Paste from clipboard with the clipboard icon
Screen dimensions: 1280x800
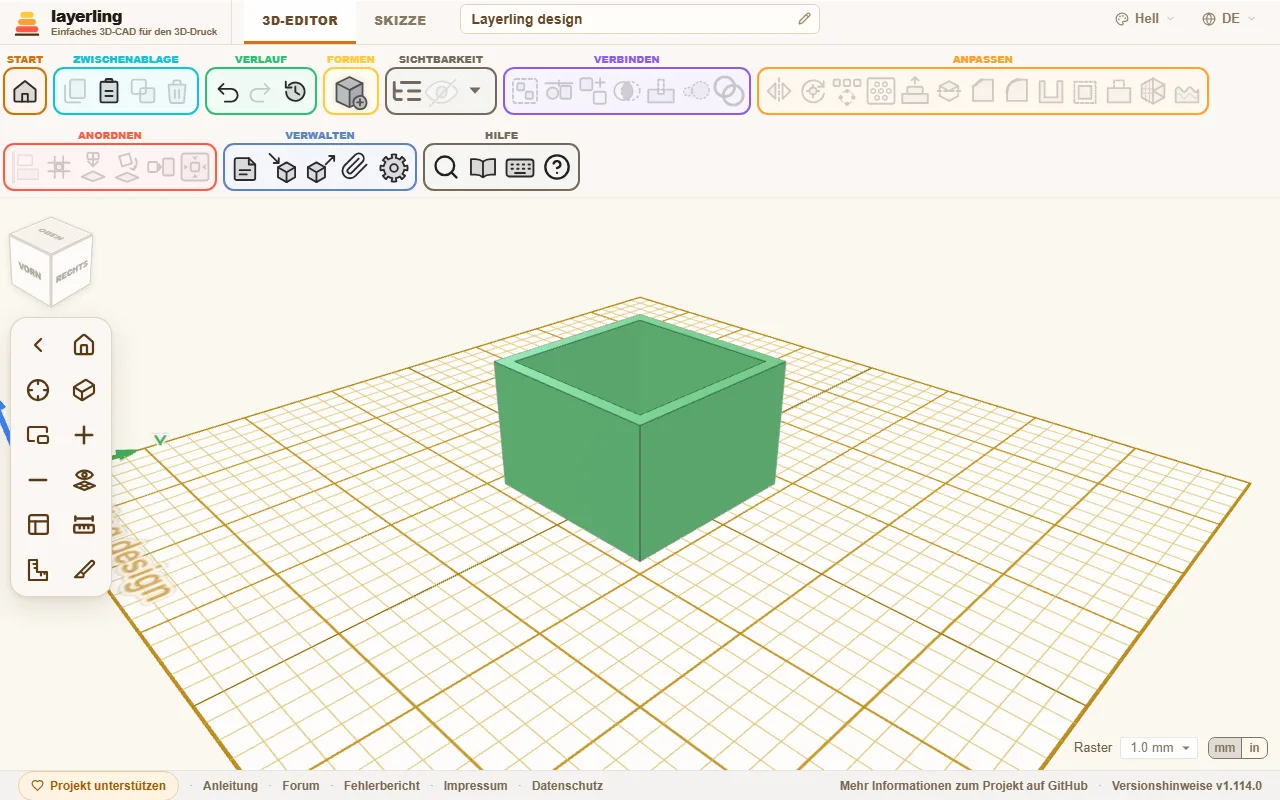click(x=109, y=92)
